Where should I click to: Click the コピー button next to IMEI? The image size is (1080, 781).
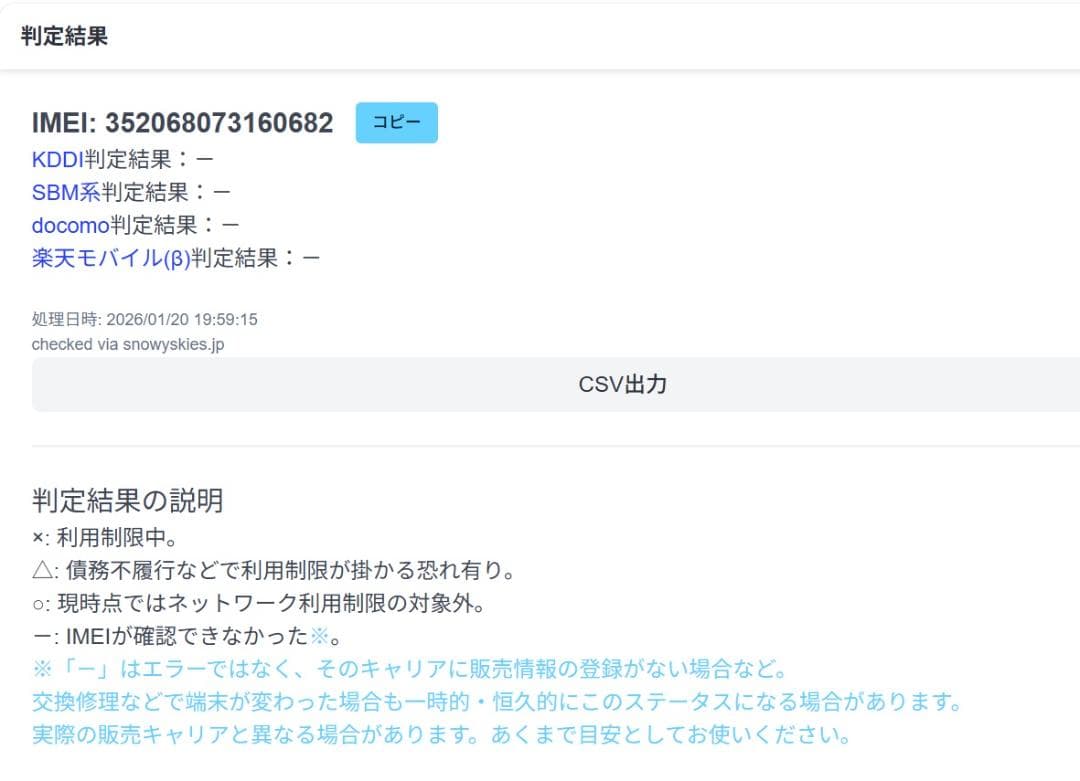[x=396, y=123]
